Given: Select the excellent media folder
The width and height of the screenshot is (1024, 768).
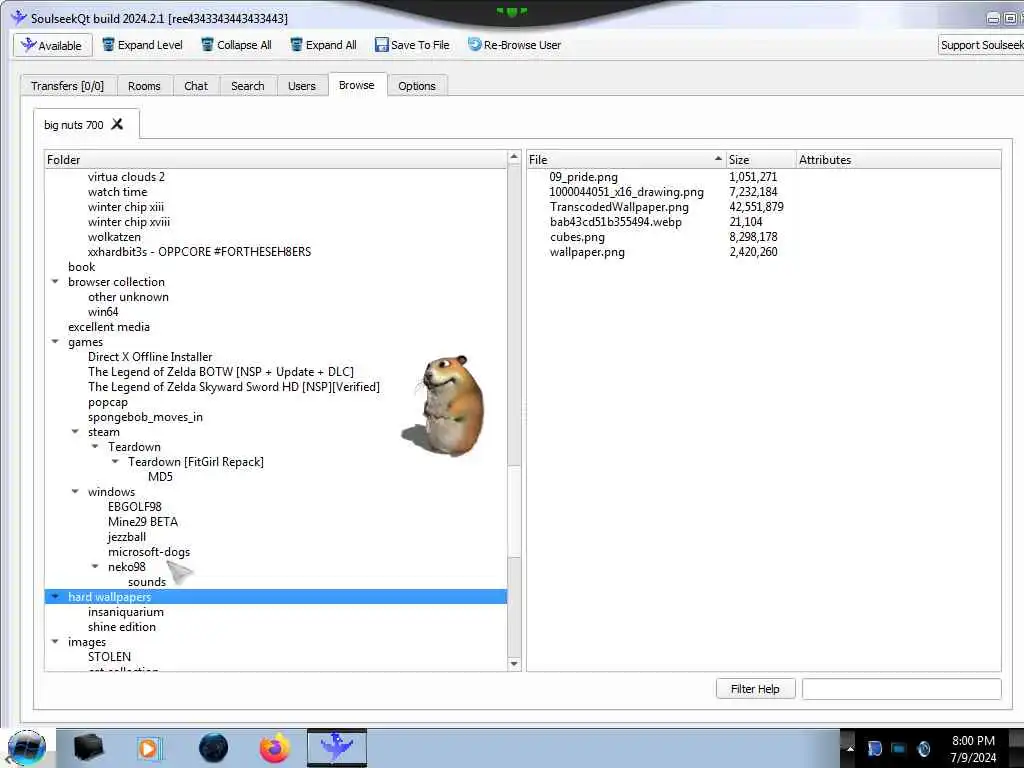Looking at the screenshot, I should click(x=109, y=327).
